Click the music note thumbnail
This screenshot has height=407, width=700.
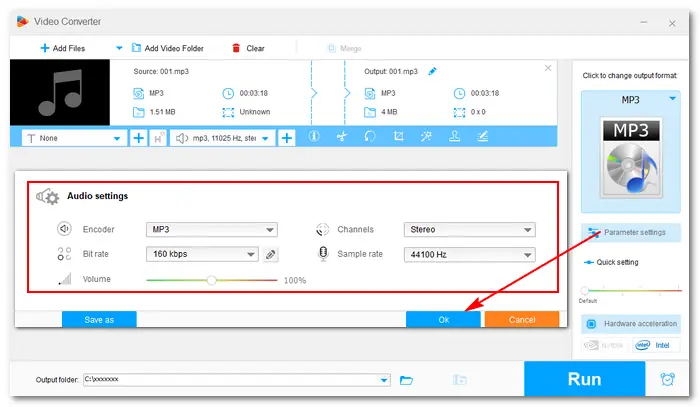[x=60, y=92]
